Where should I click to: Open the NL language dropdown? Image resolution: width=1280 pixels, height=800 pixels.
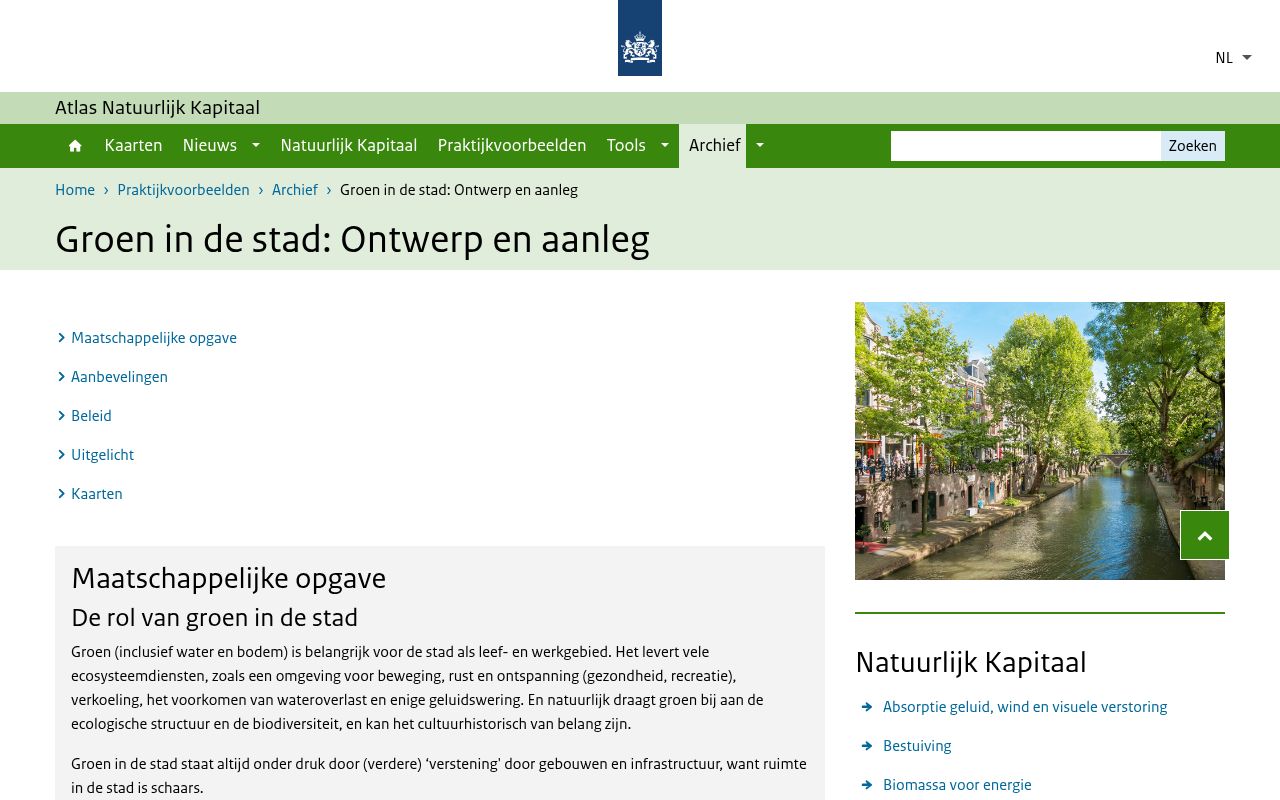[x=1233, y=58]
